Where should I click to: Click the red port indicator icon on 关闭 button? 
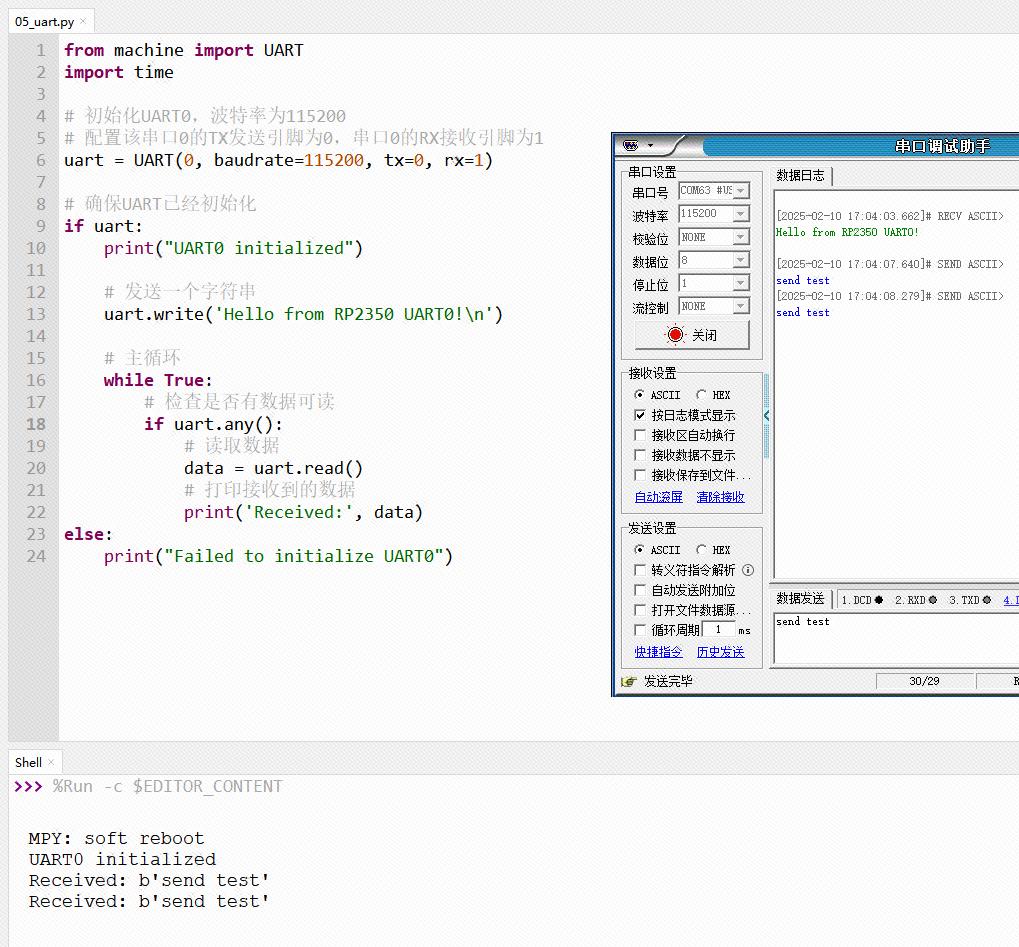coord(675,335)
